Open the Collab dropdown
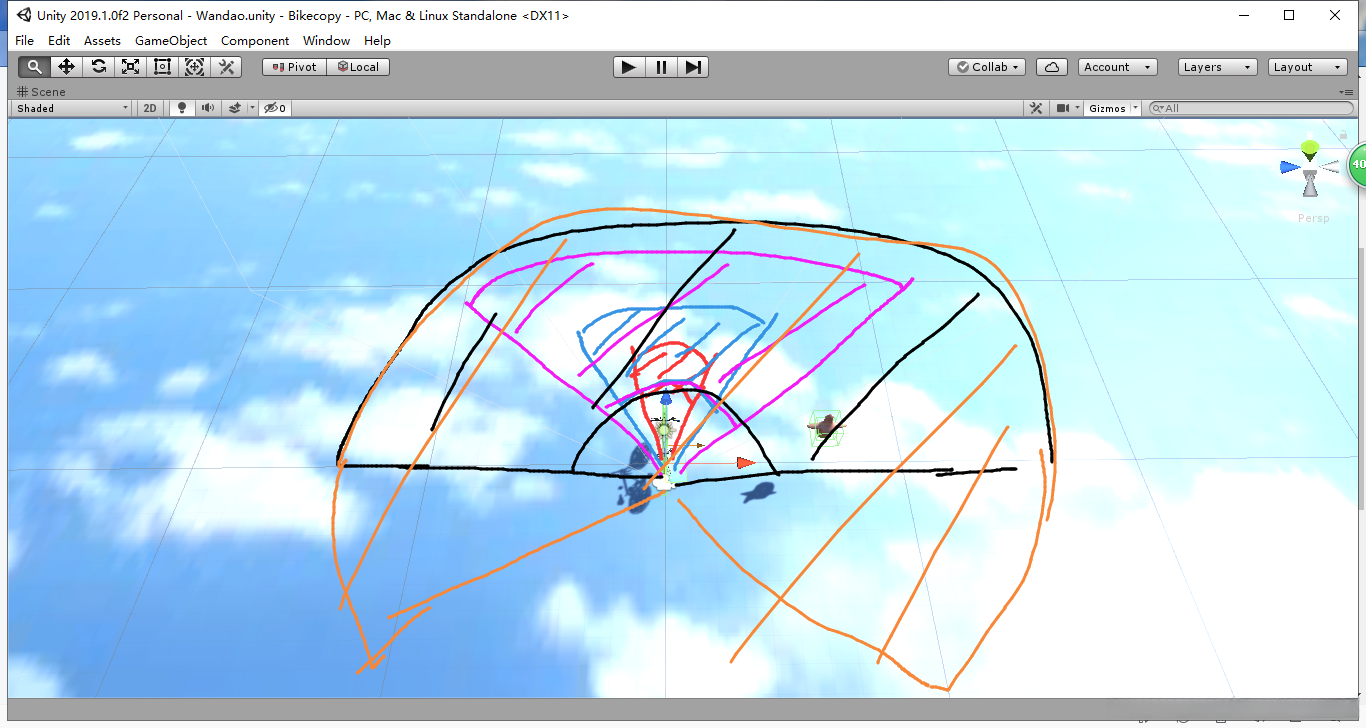Image resolution: width=1366 pixels, height=728 pixels. point(987,67)
